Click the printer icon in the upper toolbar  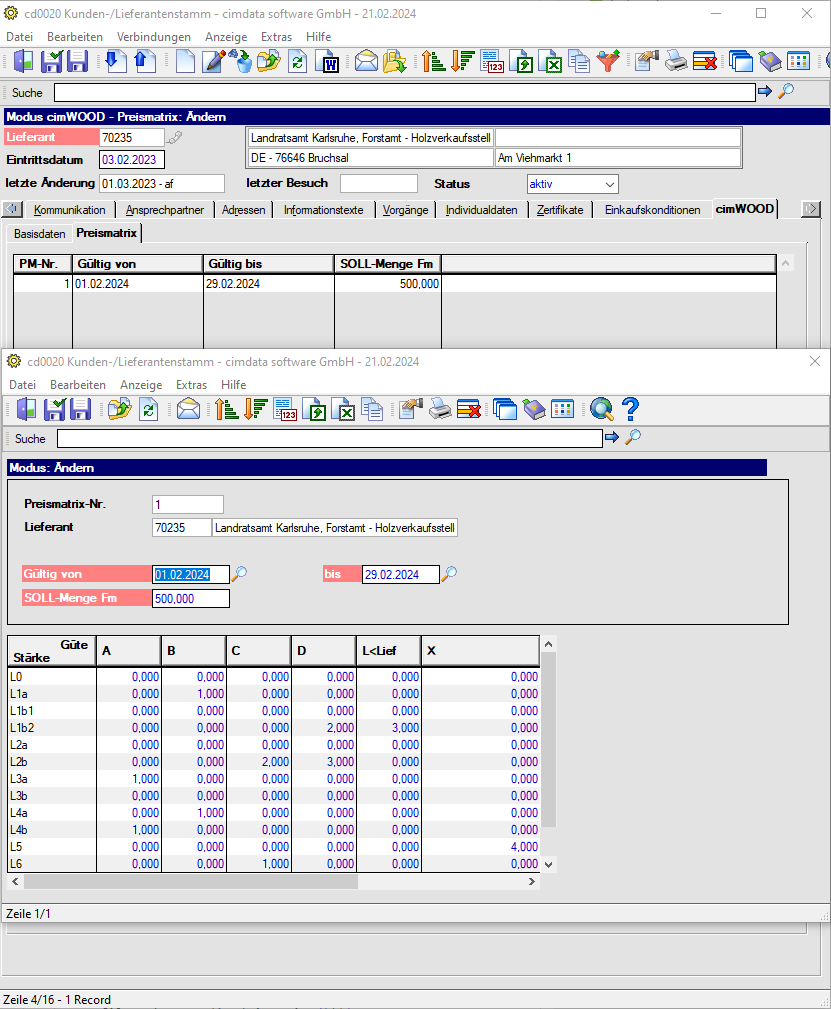point(676,62)
